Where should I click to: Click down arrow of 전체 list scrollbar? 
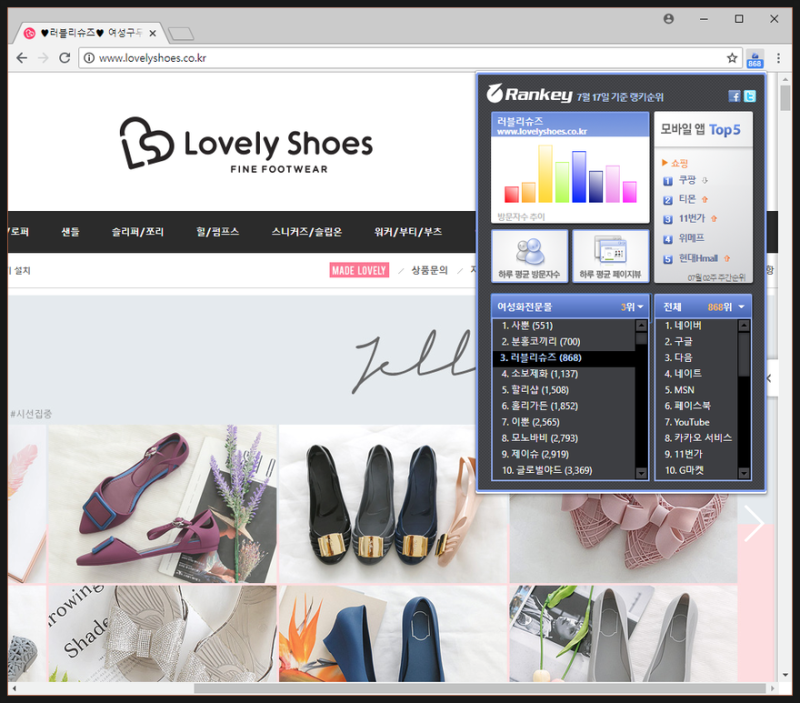[x=744, y=473]
